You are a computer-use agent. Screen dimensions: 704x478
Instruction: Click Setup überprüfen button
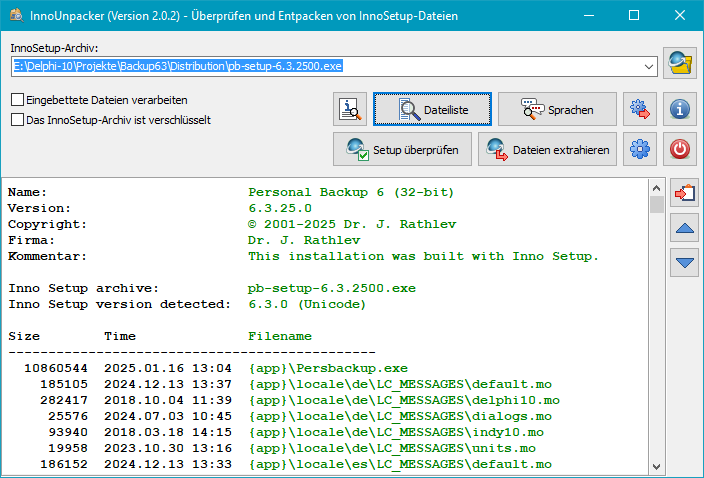coord(402,149)
